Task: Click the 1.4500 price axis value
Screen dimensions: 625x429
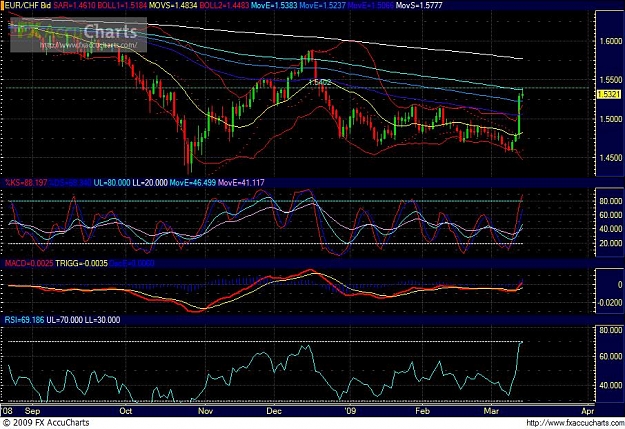Action: click(x=610, y=157)
